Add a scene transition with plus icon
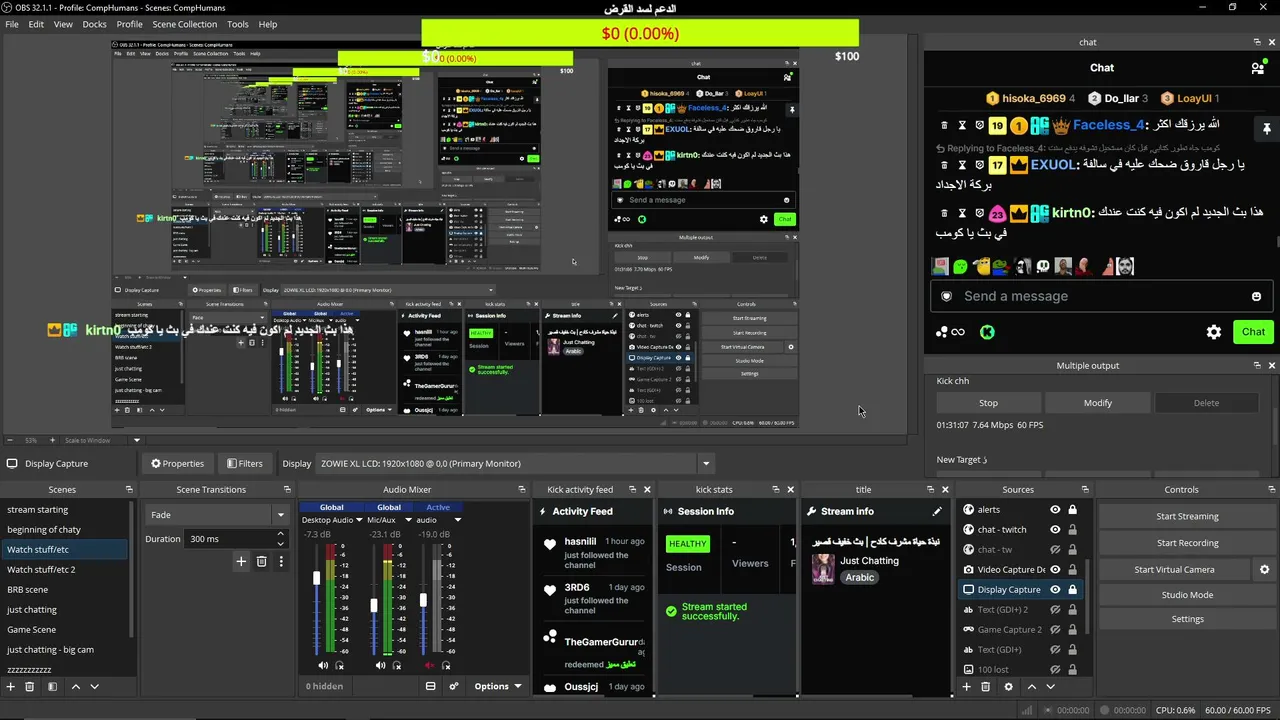Screen dimensions: 1280x720 click(241, 562)
